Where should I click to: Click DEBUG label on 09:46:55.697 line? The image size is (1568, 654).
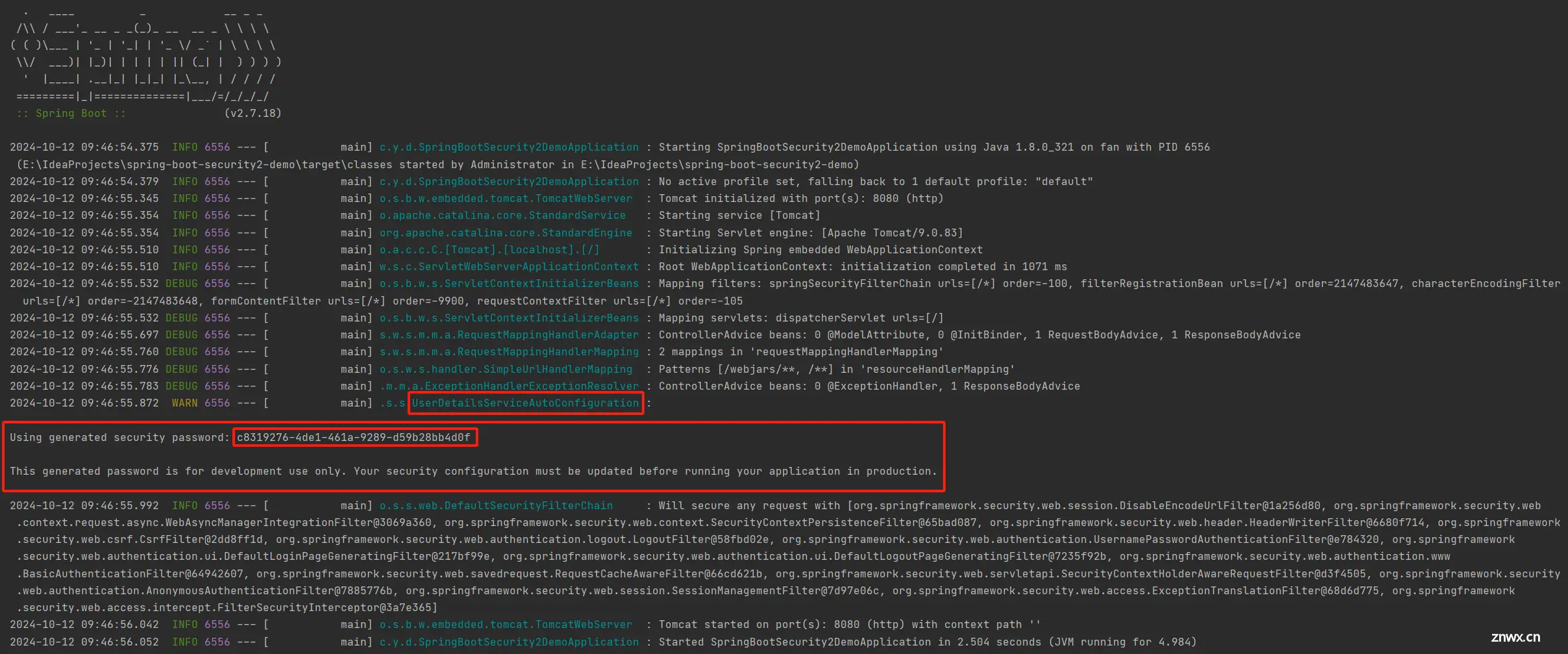point(181,335)
